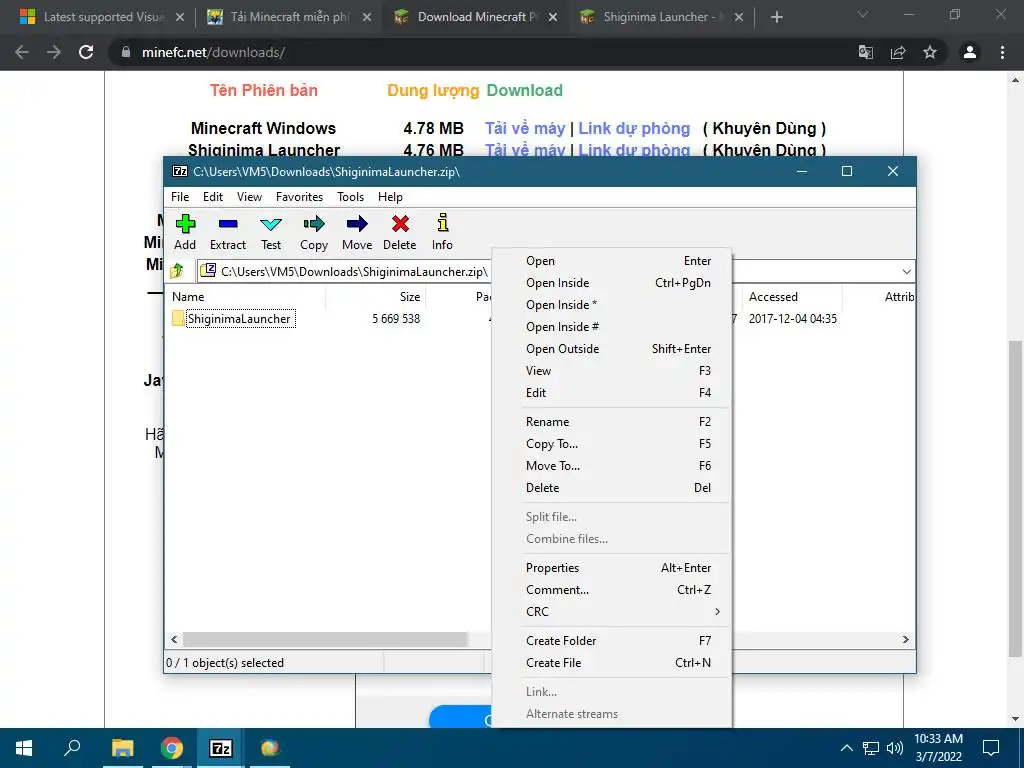Click the share page icon in Chrome

pyautogui.click(x=898, y=52)
